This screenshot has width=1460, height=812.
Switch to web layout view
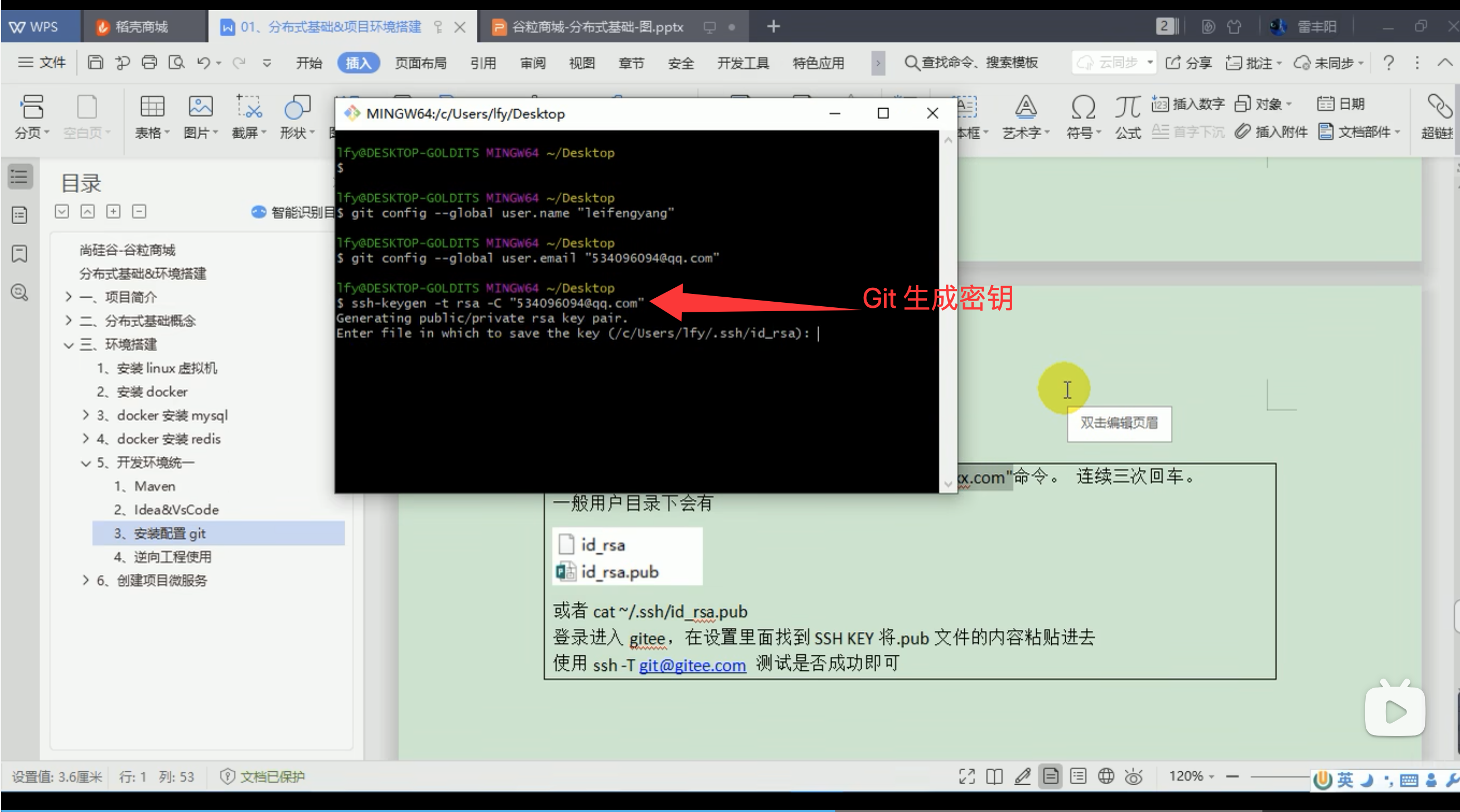[x=1106, y=776]
